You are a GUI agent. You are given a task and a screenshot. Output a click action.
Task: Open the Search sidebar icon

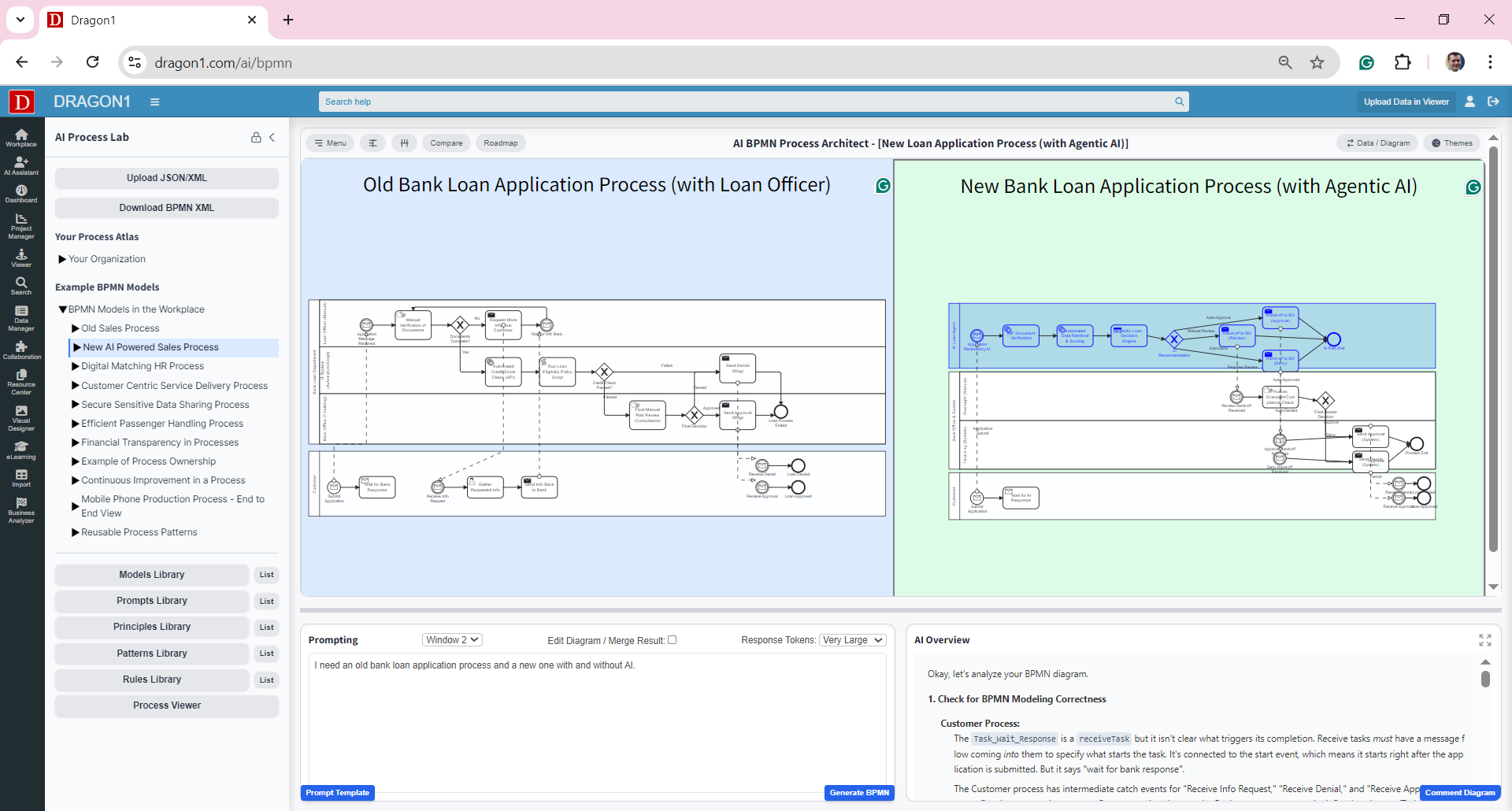point(21,286)
